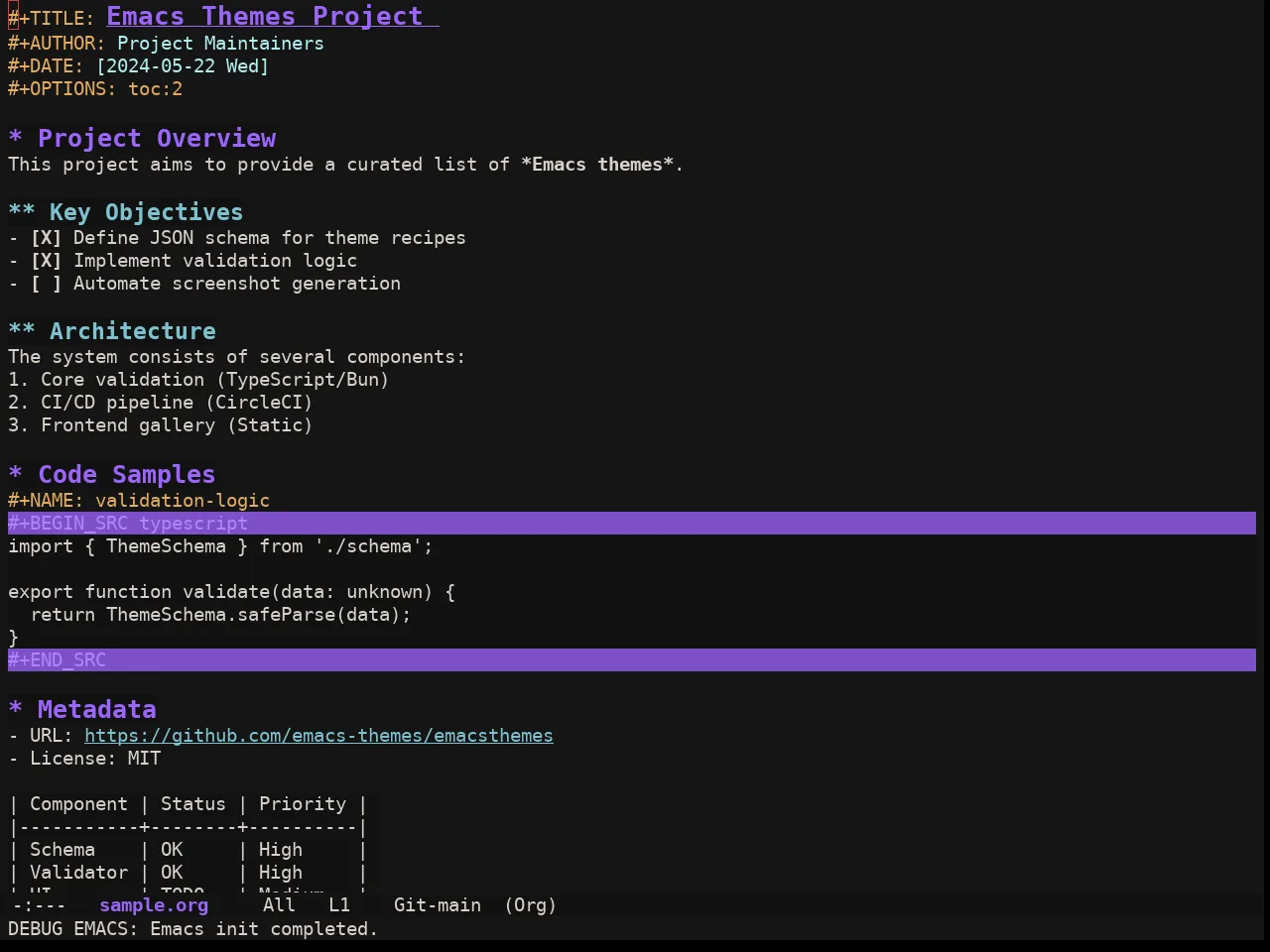This screenshot has width=1270, height=952.
Task: Click the sample.org buffer name in mode line
Action: (154, 905)
